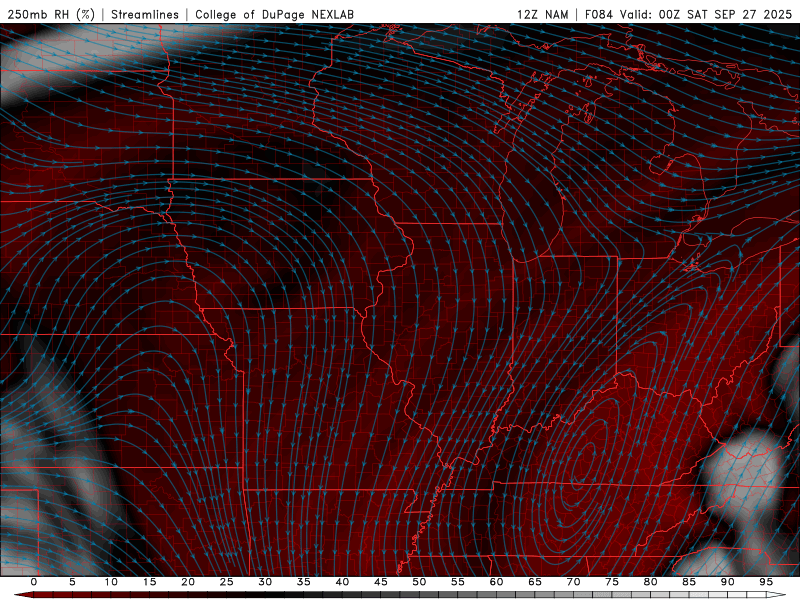
Task: Click the dark red low-humidity end of the colorbar
Action: [23, 595]
